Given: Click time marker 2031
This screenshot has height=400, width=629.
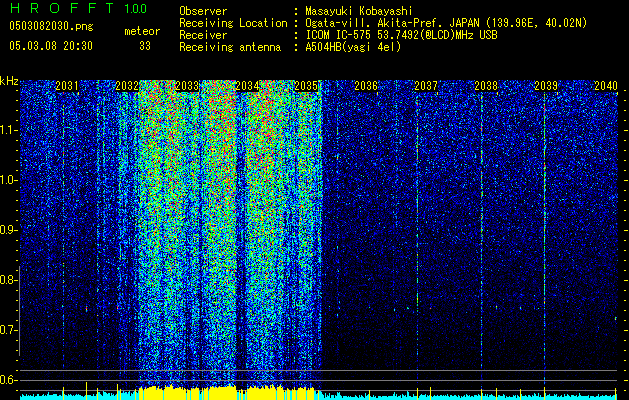Looking at the screenshot, I should point(67,86).
